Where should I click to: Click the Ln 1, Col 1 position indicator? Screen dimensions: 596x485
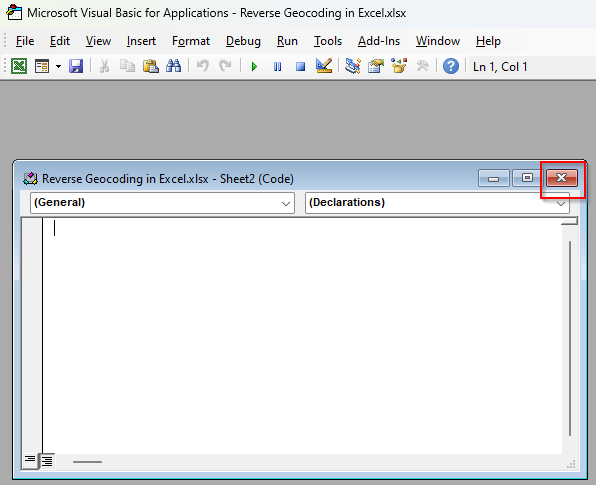500,67
